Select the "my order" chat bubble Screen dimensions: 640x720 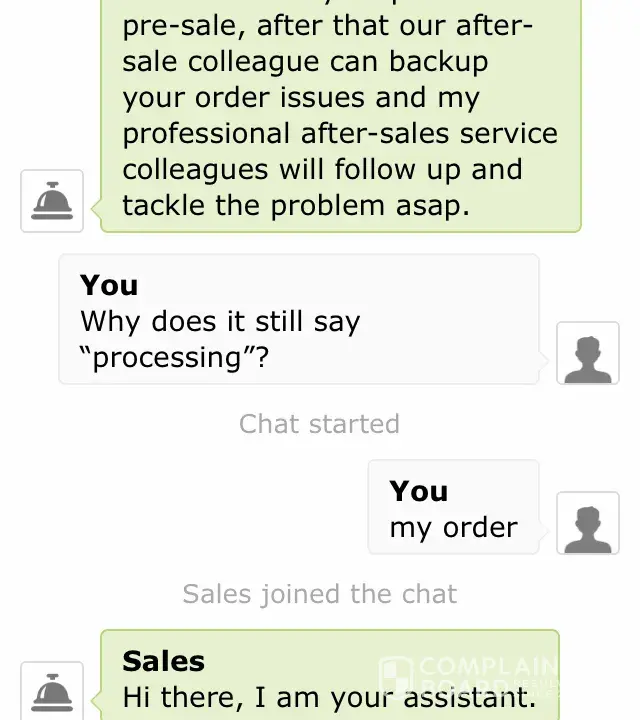(x=453, y=507)
